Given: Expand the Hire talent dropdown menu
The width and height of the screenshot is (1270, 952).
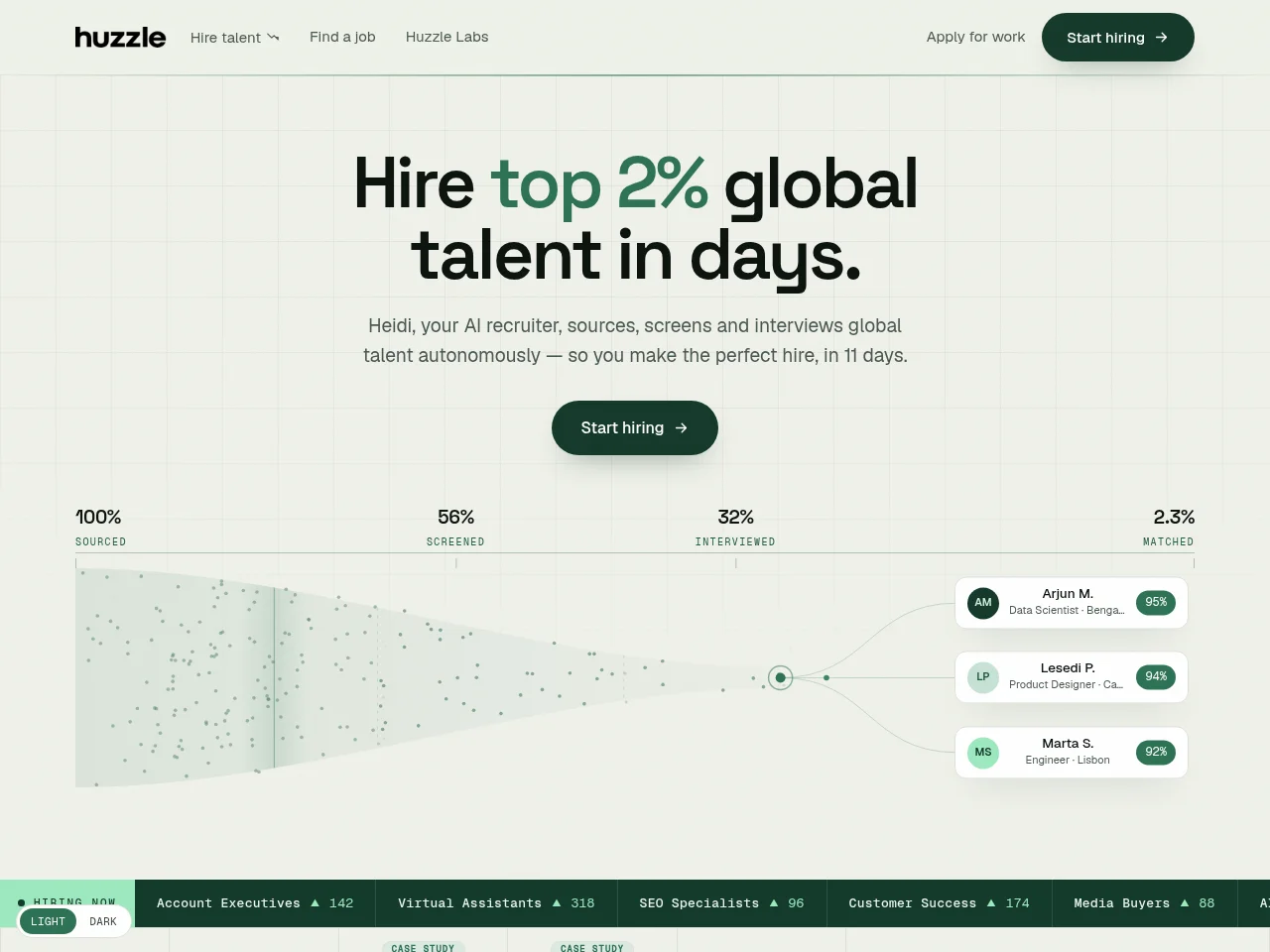Looking at the screenshot, I should point(235,38).
